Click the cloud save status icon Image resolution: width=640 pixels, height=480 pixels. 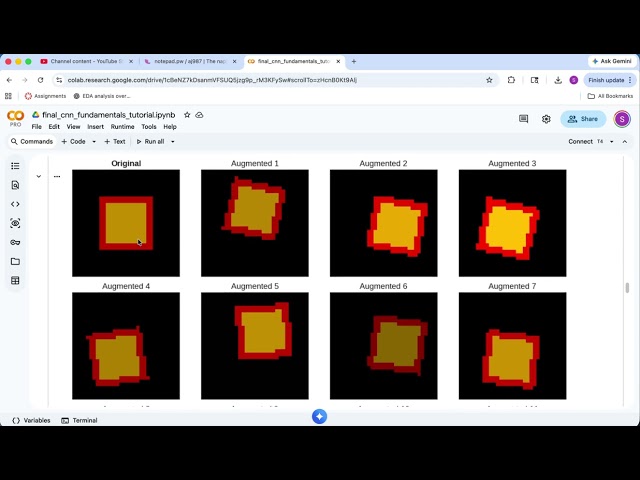(199, 115)
